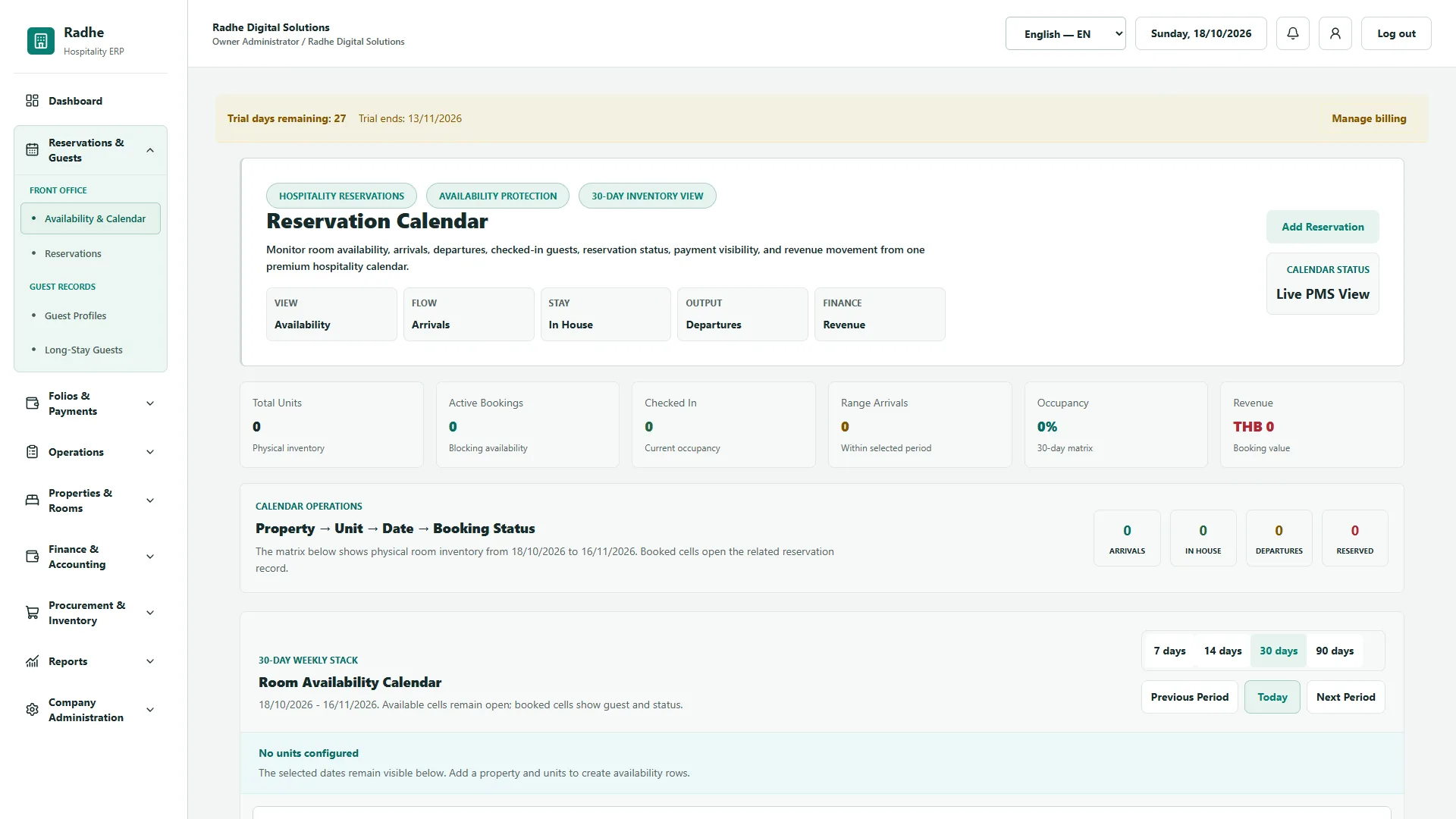
Task: Open Long-Stay Guests item
Action: pos(90,350)
